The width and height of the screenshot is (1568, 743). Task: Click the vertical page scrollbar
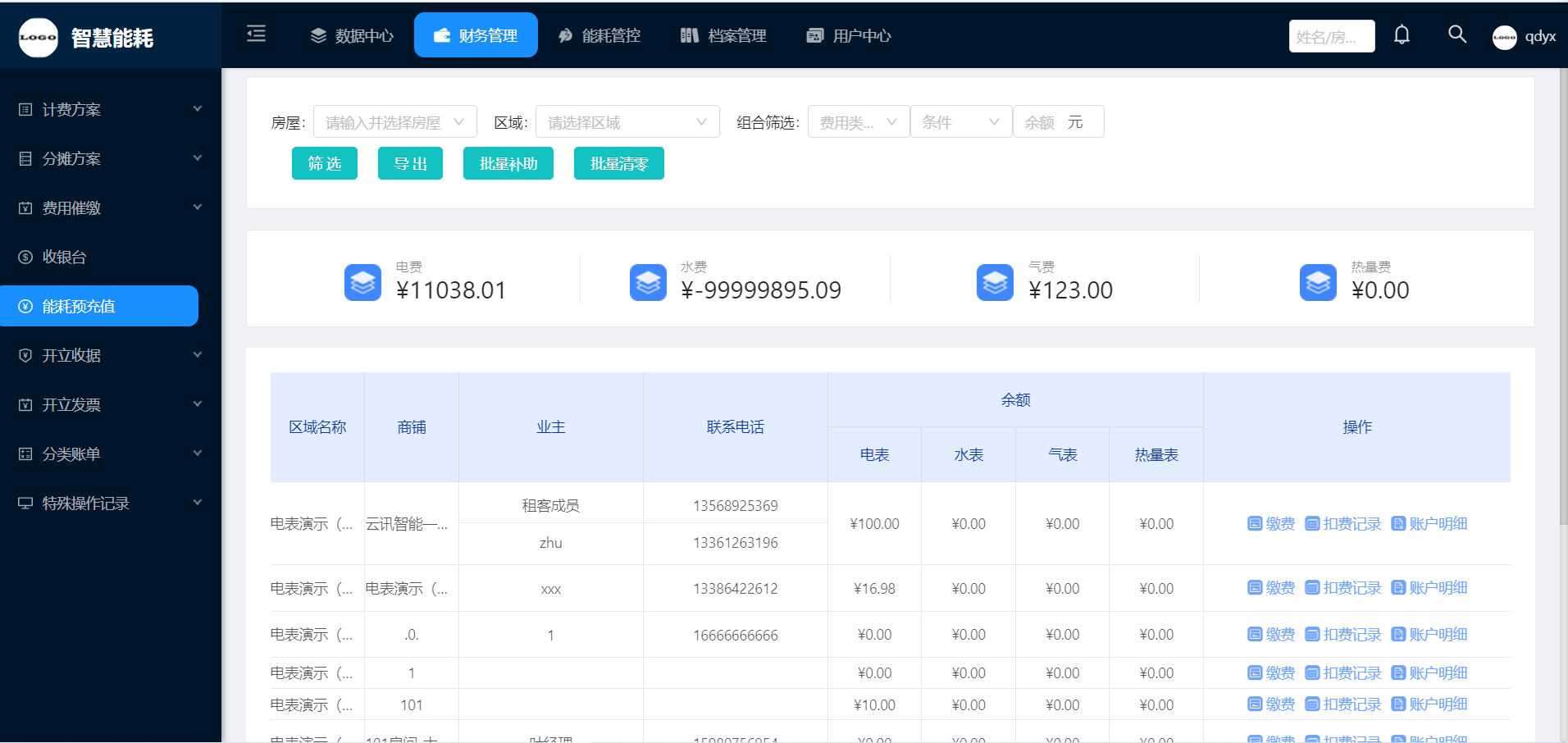click(x=1562, y=295)
